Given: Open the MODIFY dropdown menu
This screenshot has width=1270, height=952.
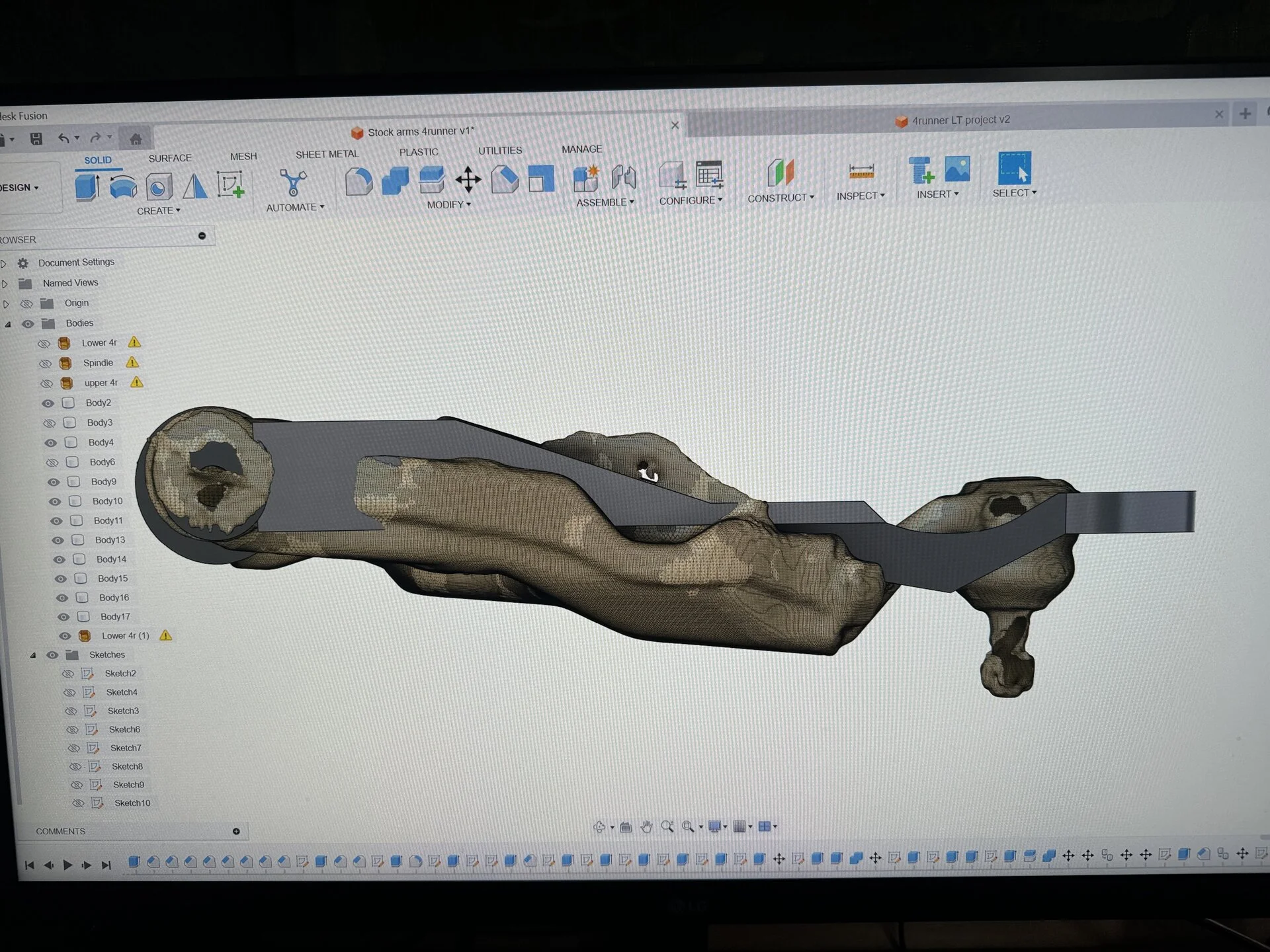Looking at the screenshot, I should tap(448, 205).
